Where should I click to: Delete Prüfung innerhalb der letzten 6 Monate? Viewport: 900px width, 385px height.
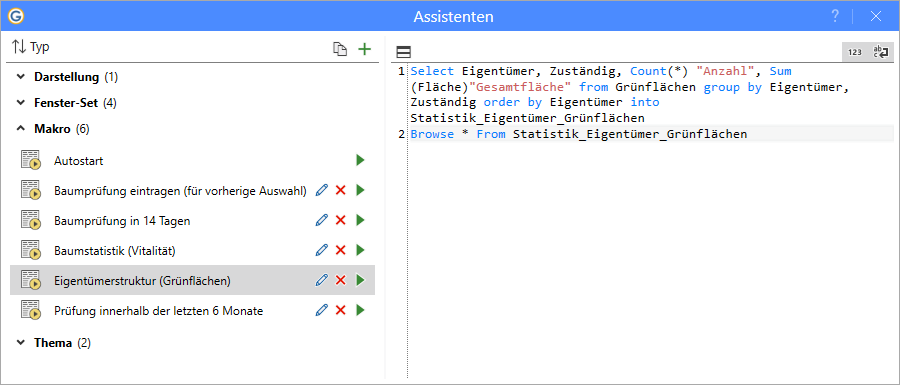[x=340, y=310]
